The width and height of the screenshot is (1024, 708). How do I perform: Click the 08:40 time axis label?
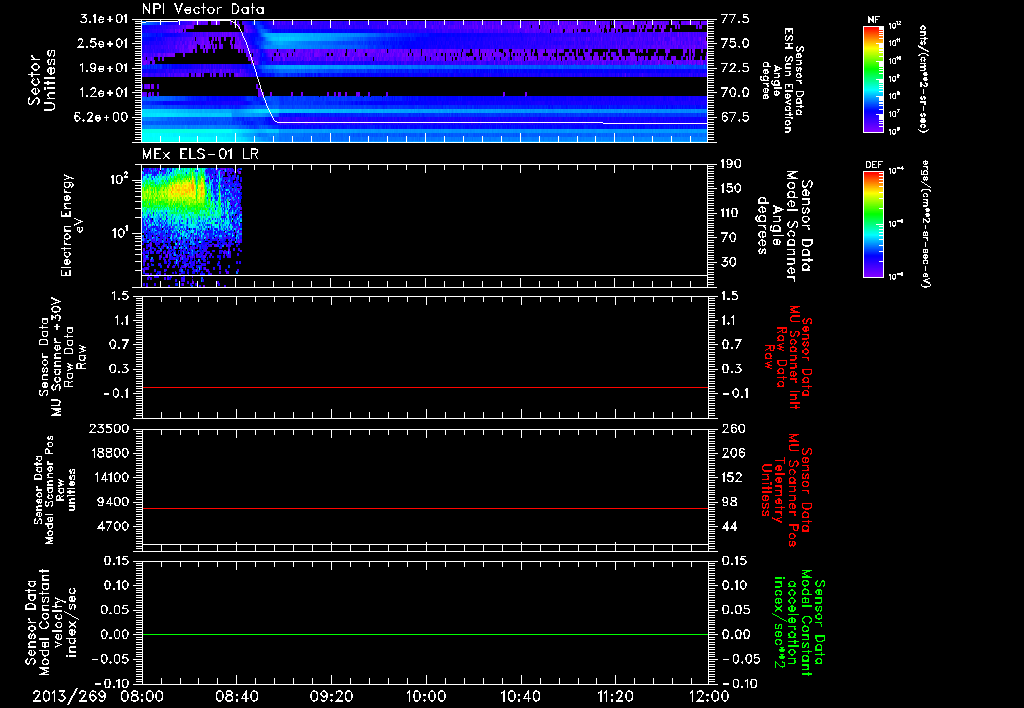[237, 695]
